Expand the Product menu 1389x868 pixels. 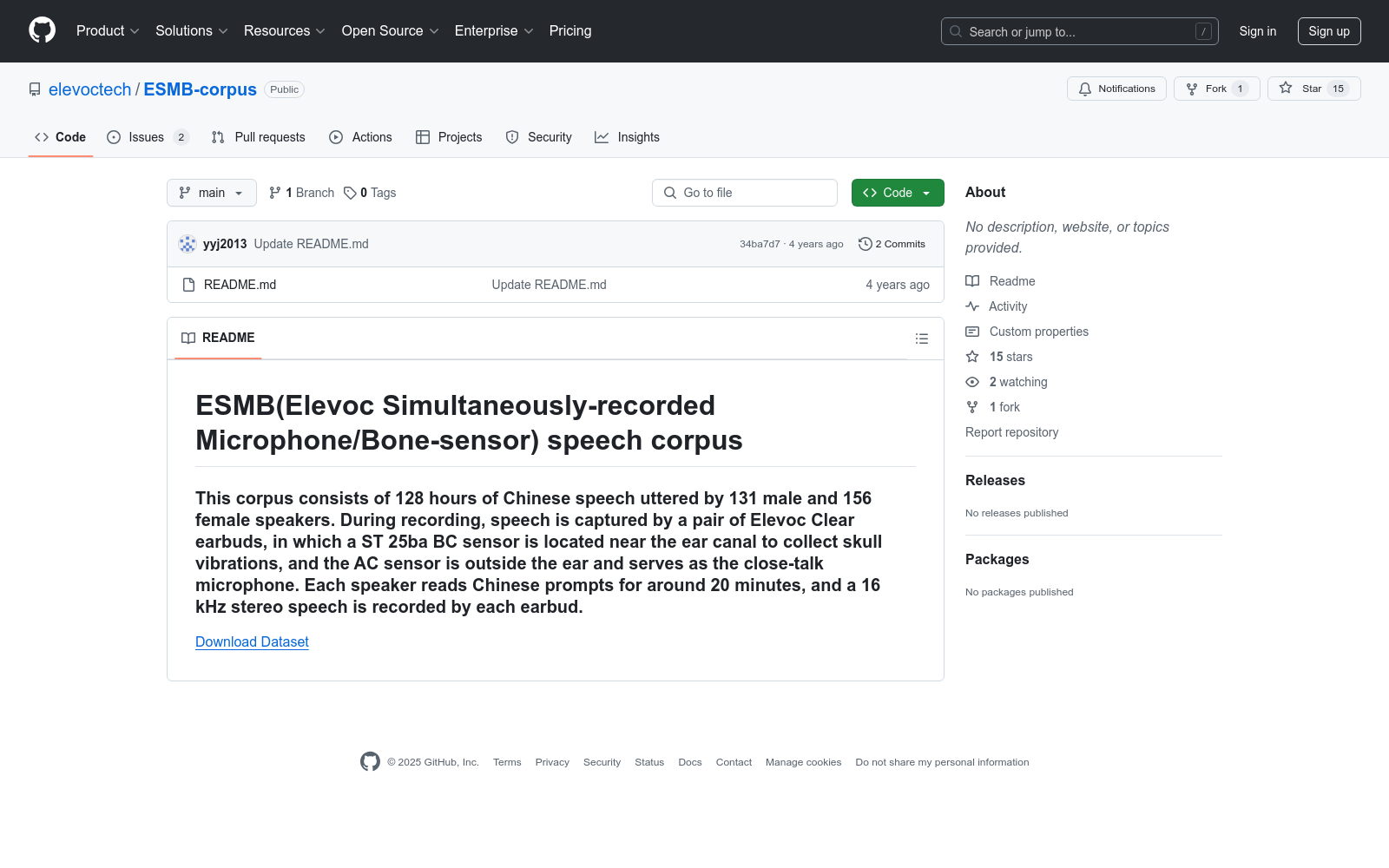pyautogui.click(x=108, y=30)
